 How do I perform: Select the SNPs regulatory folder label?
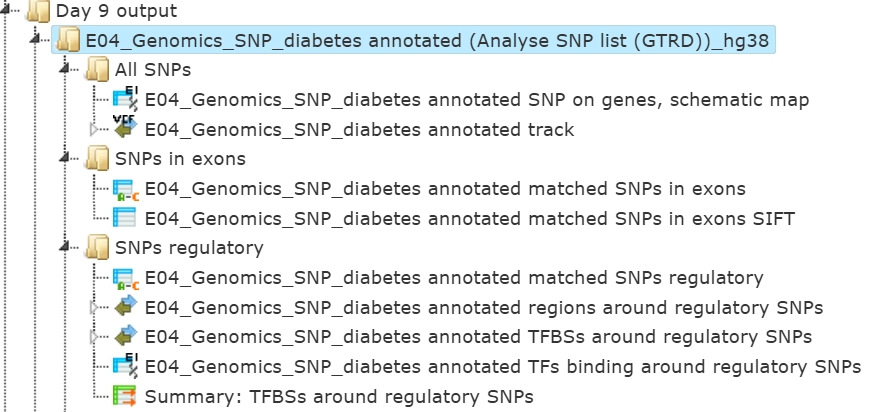click(x=189, y=247)
